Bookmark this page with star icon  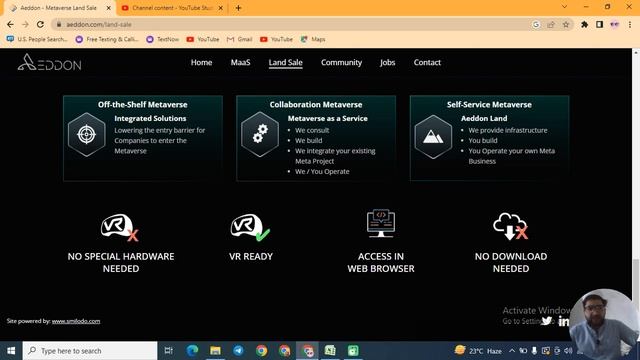pos(566,24)
